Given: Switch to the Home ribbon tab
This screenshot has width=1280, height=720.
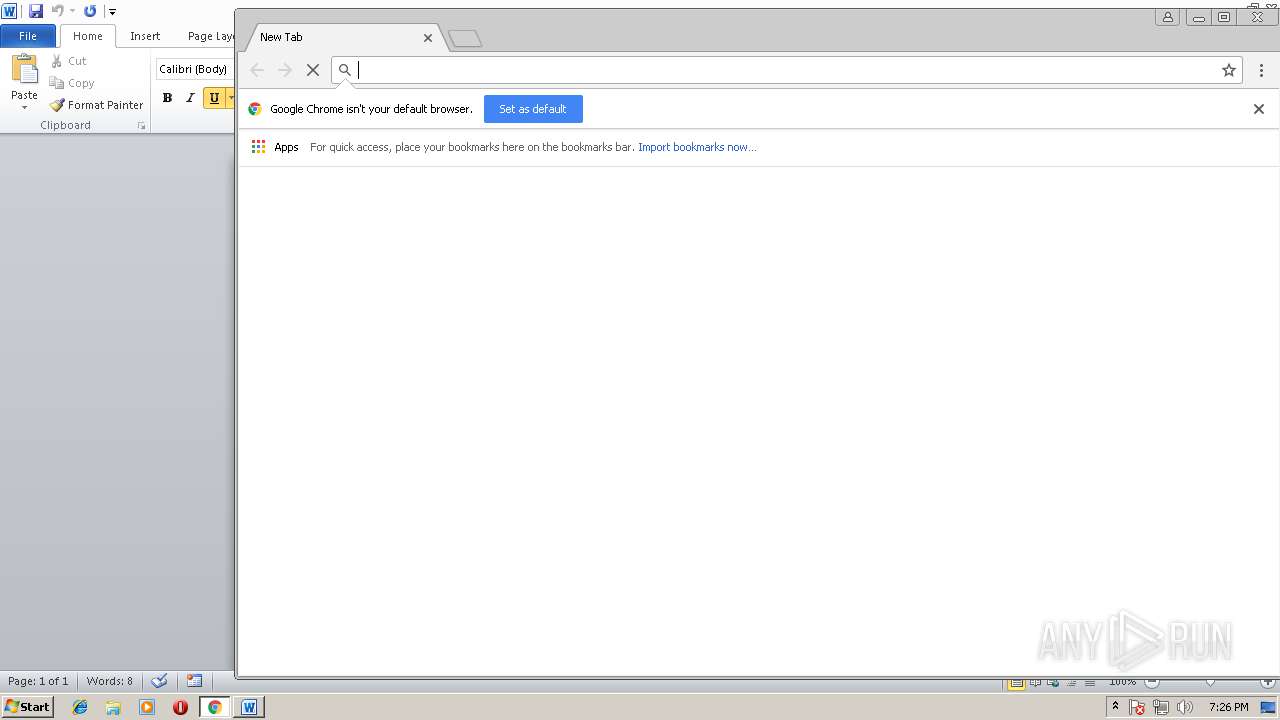Looking at the screenshot, I should click(88, 36).
